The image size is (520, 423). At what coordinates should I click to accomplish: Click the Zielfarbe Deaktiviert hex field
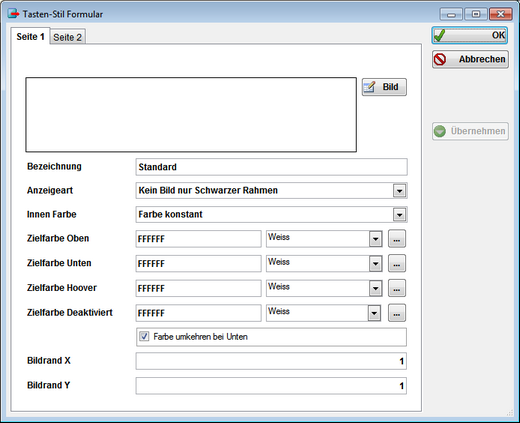point(198,313)
